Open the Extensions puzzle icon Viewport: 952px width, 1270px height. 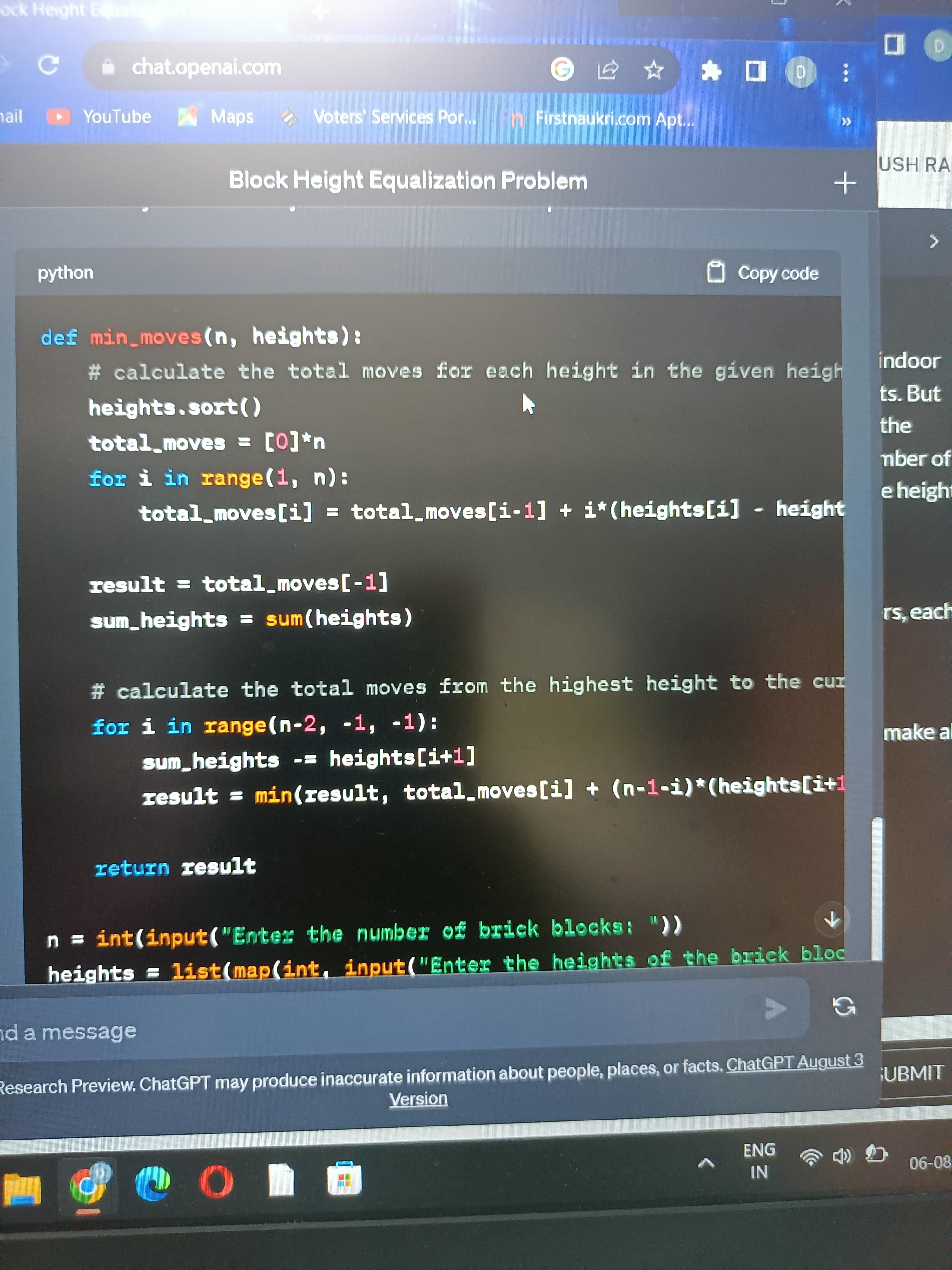pyautogui.click(x=711, y=71)
